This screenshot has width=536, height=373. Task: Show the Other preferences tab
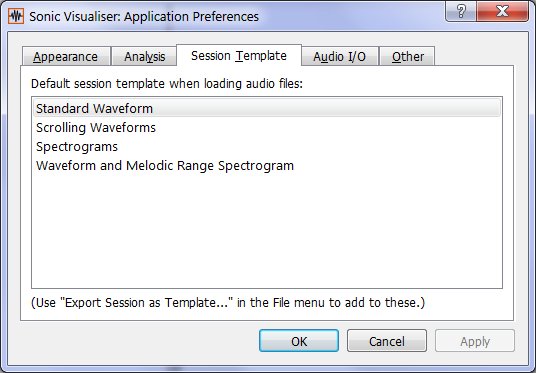tap(407, 56)
